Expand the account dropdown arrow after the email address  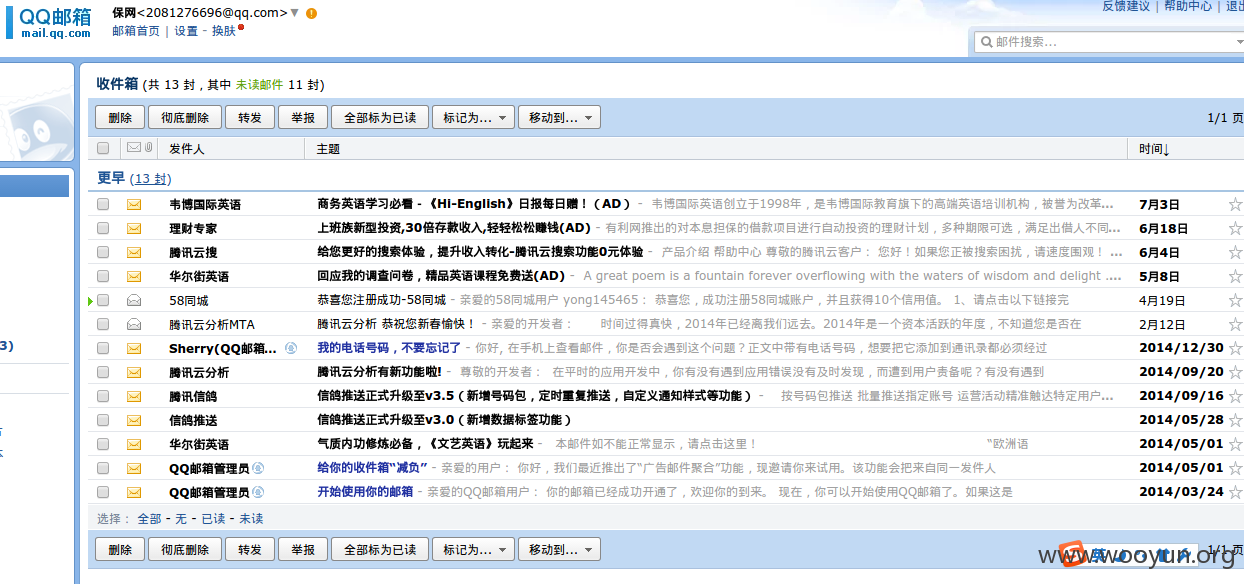pyautogui.click(x=294, y=13)
